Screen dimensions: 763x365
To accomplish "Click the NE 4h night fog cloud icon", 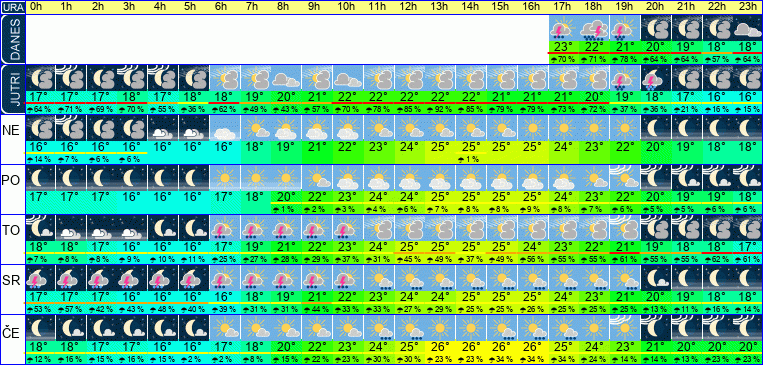I will click(x=164, y=128).
